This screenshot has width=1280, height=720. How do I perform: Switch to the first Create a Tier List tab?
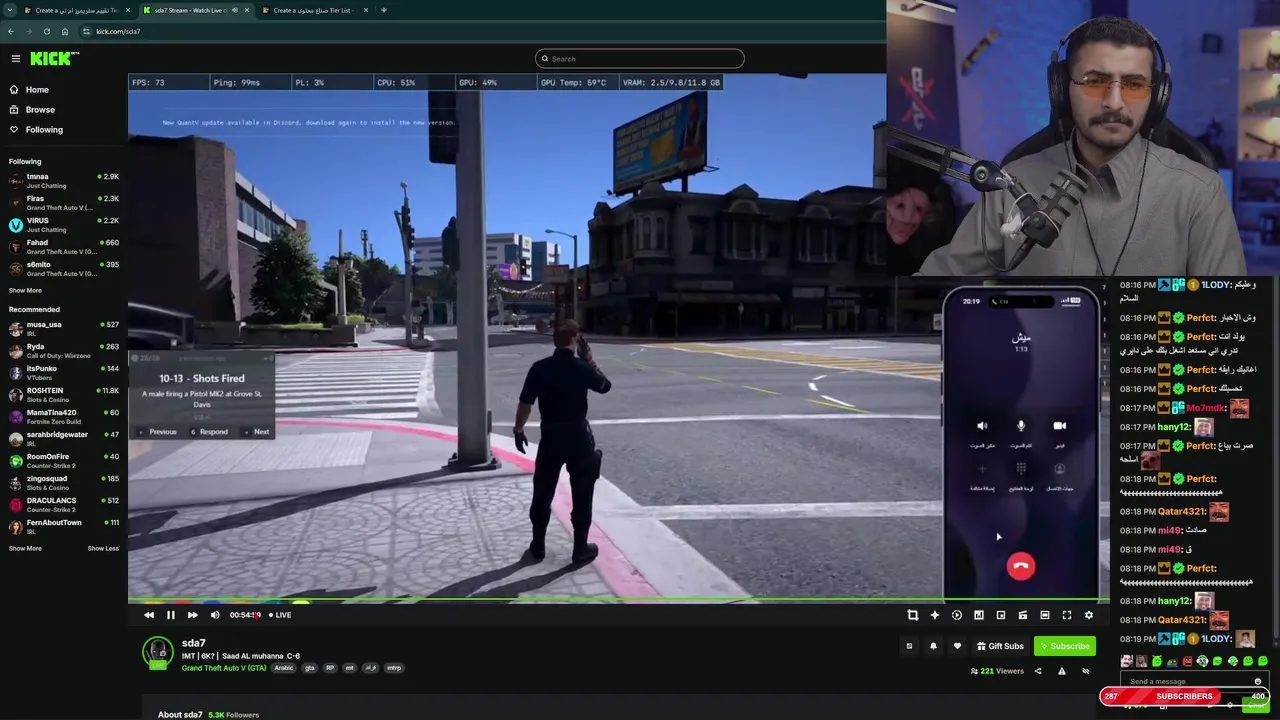[77, 10]
